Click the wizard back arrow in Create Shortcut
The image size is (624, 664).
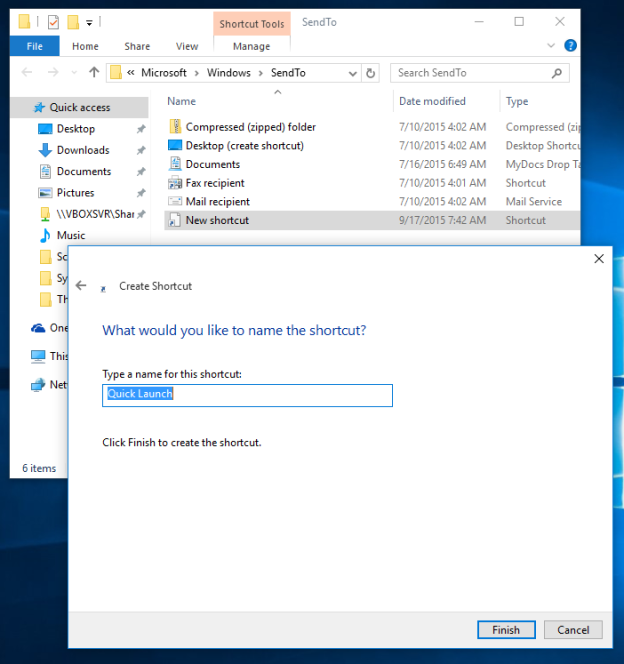[81, 285]
